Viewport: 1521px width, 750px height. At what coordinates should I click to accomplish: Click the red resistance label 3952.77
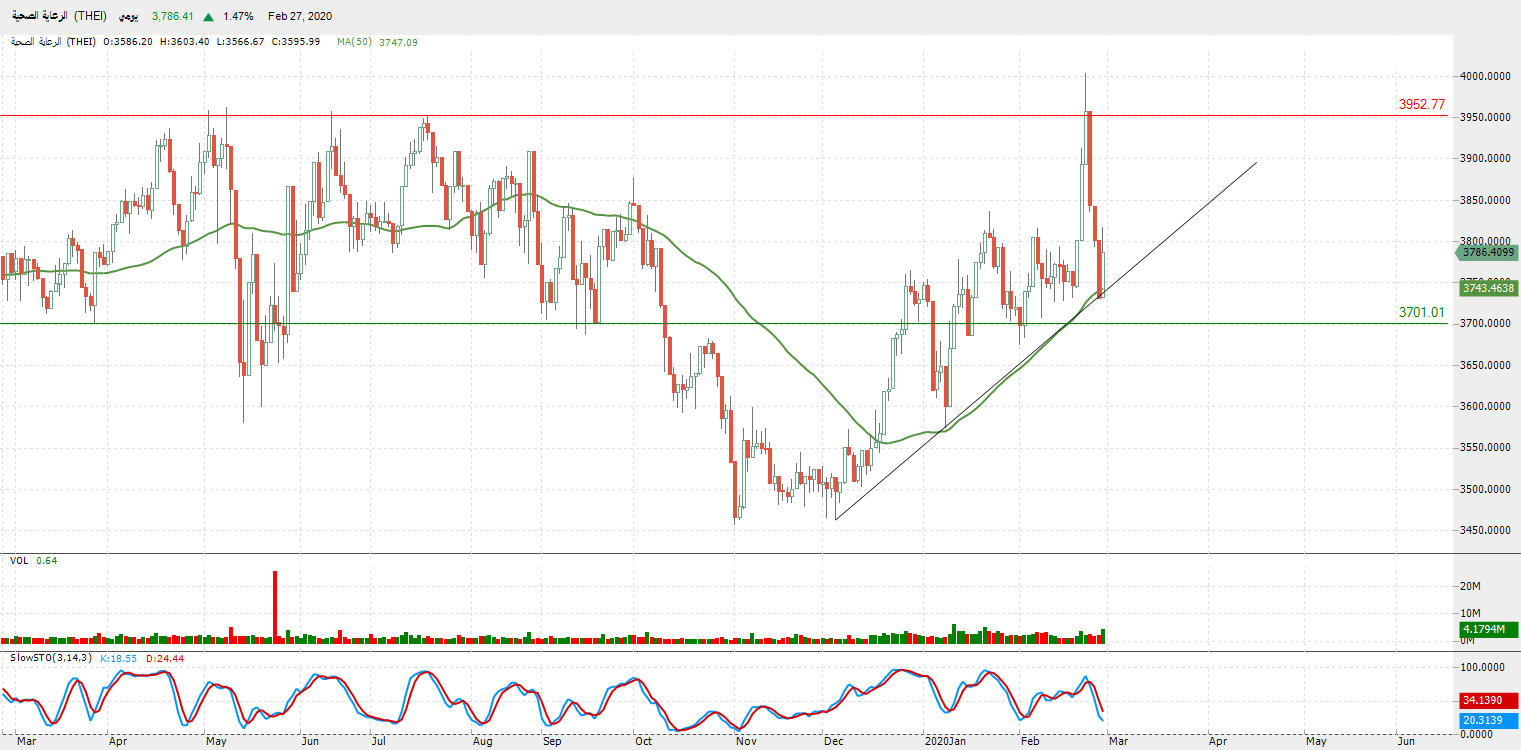(x=1422, y=104)
